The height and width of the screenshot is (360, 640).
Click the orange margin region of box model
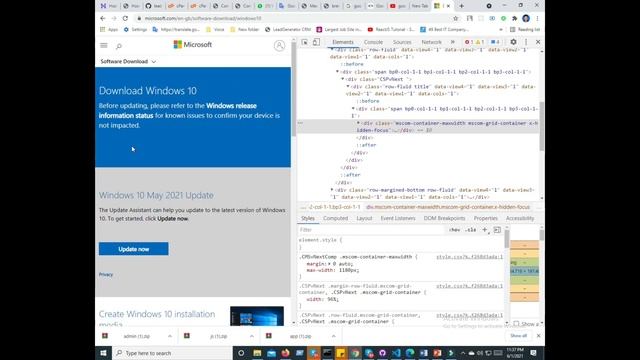pos(524,245)
